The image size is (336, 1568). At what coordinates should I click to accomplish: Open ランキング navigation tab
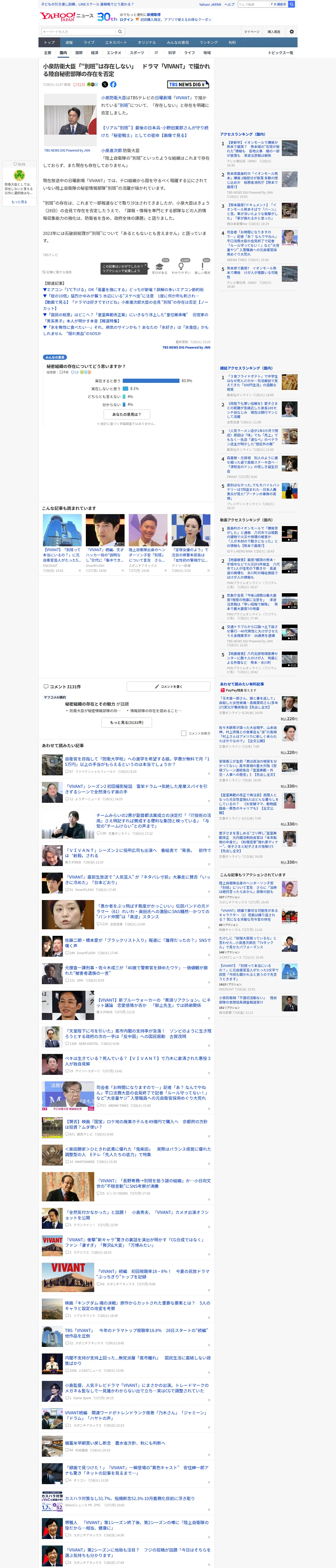(209, 43)
